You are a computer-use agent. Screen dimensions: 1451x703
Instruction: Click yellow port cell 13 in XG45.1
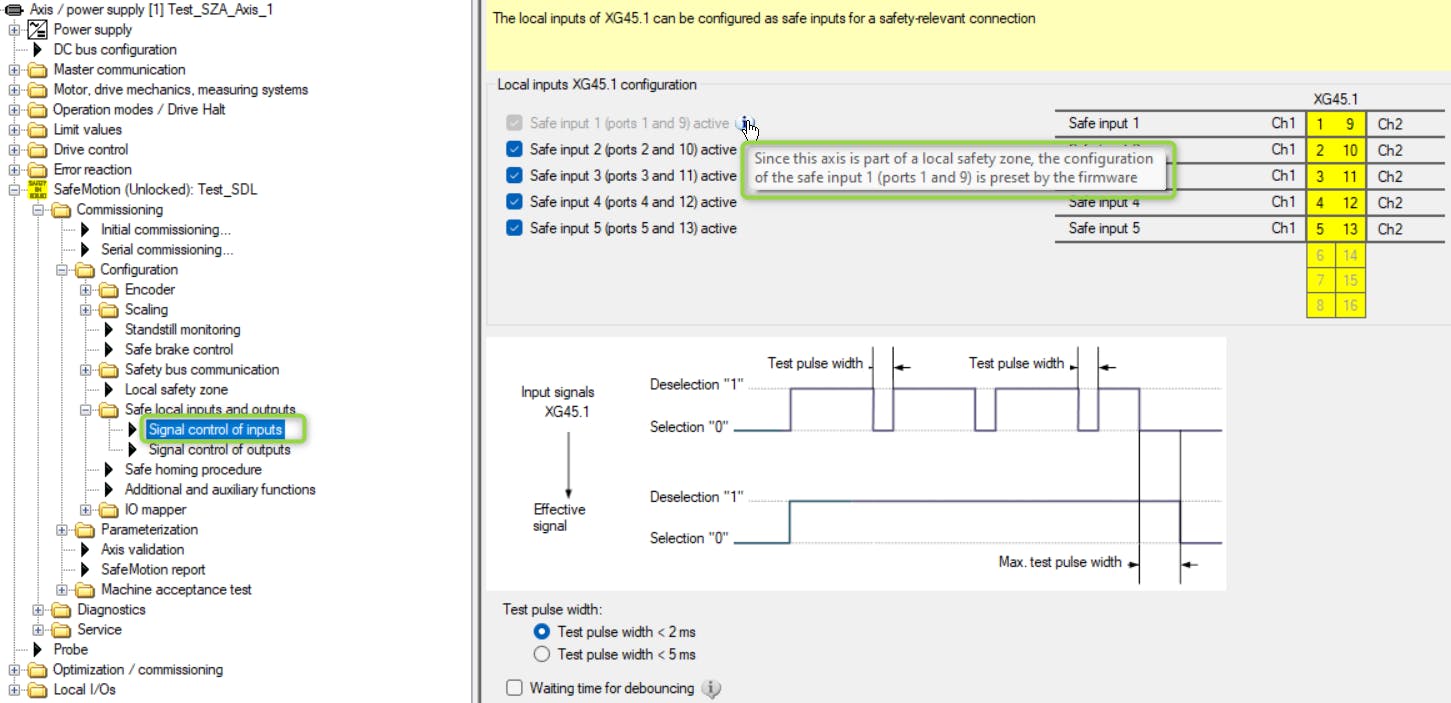[x=1350, y=228]
